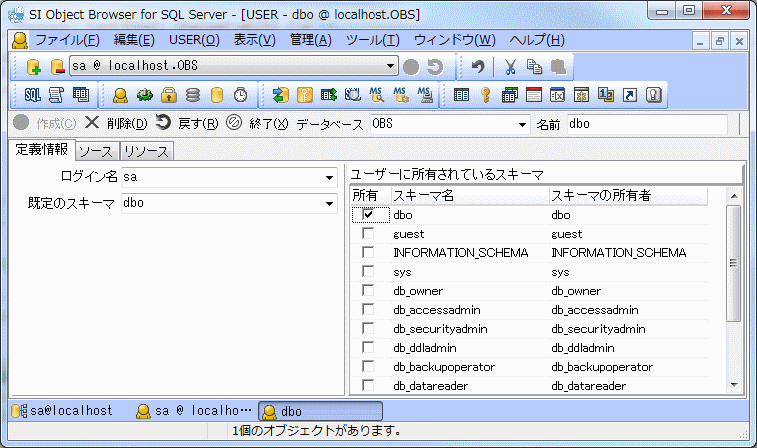Open the データベース OBS dropdown
The height and width of the screenshot is (448, 757).
coord(521,124)
